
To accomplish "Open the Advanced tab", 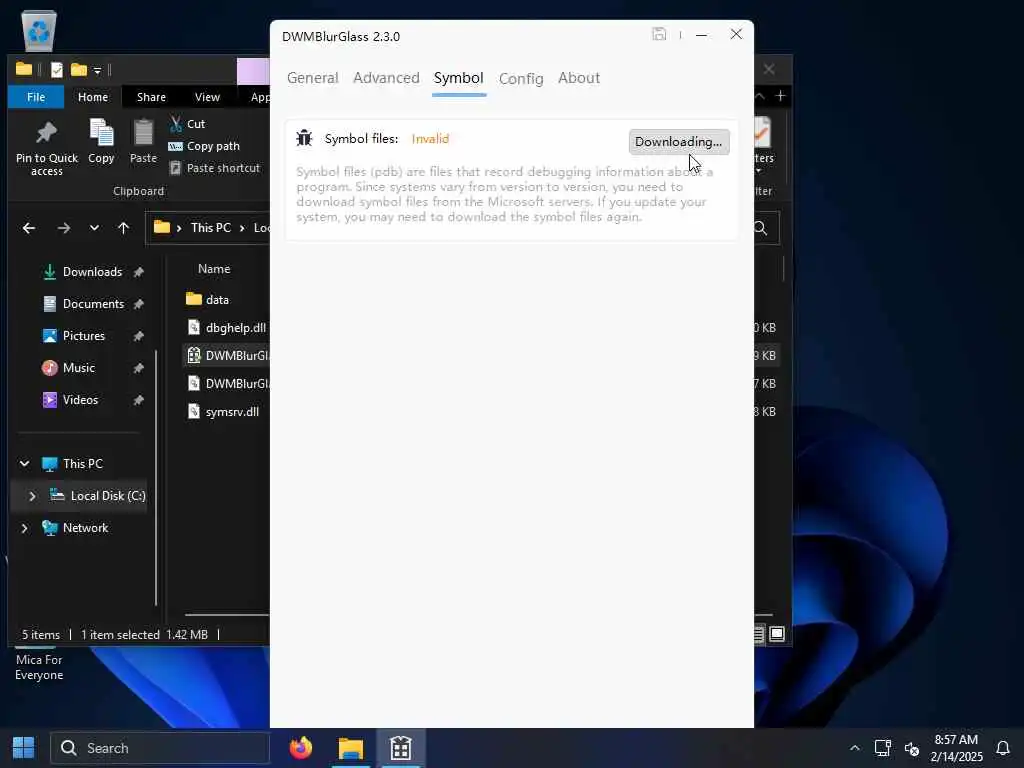I will point(386,78).
